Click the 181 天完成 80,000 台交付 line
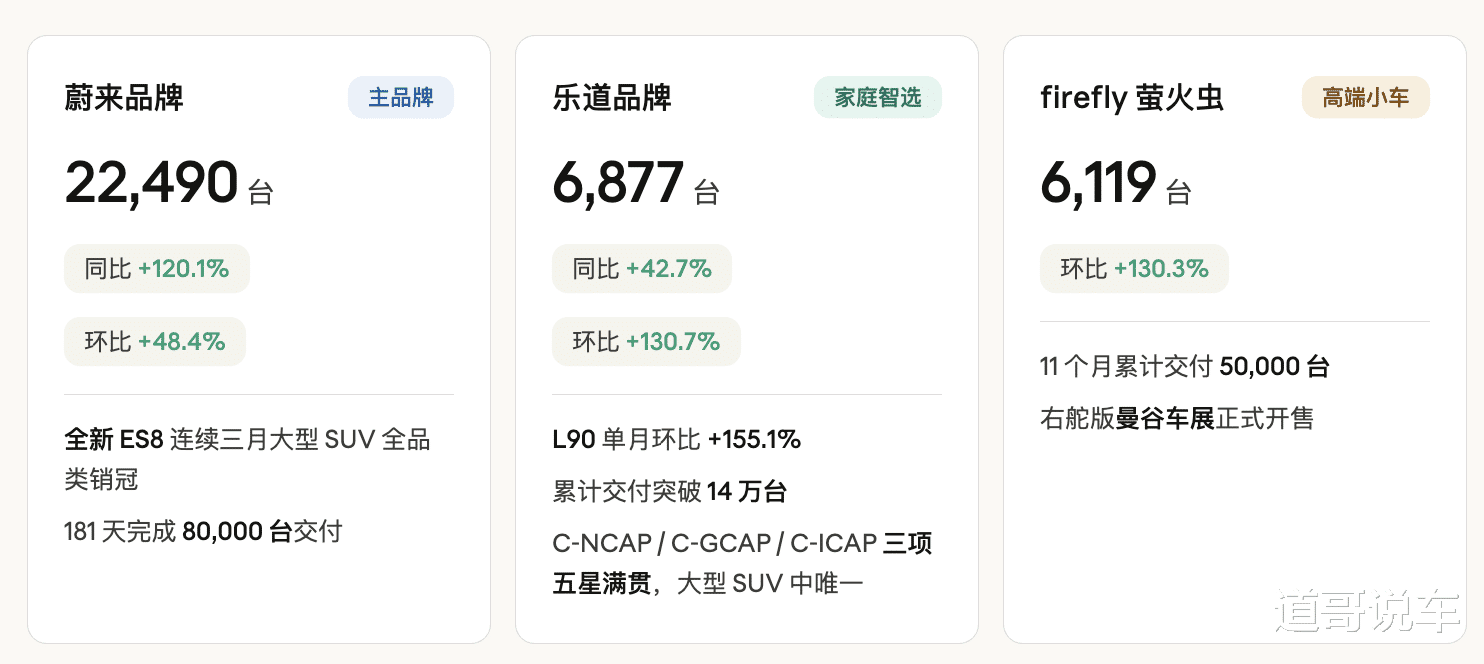The width and height of the screenshot is (1484, 664). click(203, 531)
